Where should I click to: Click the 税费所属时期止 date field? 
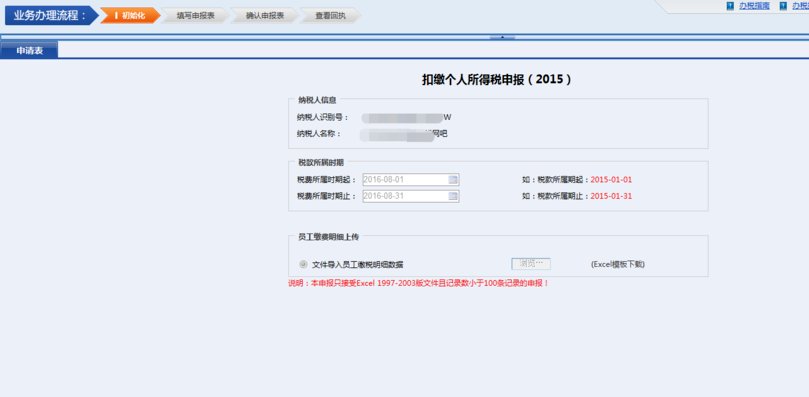pyautogui.click(x=411, y=196)
